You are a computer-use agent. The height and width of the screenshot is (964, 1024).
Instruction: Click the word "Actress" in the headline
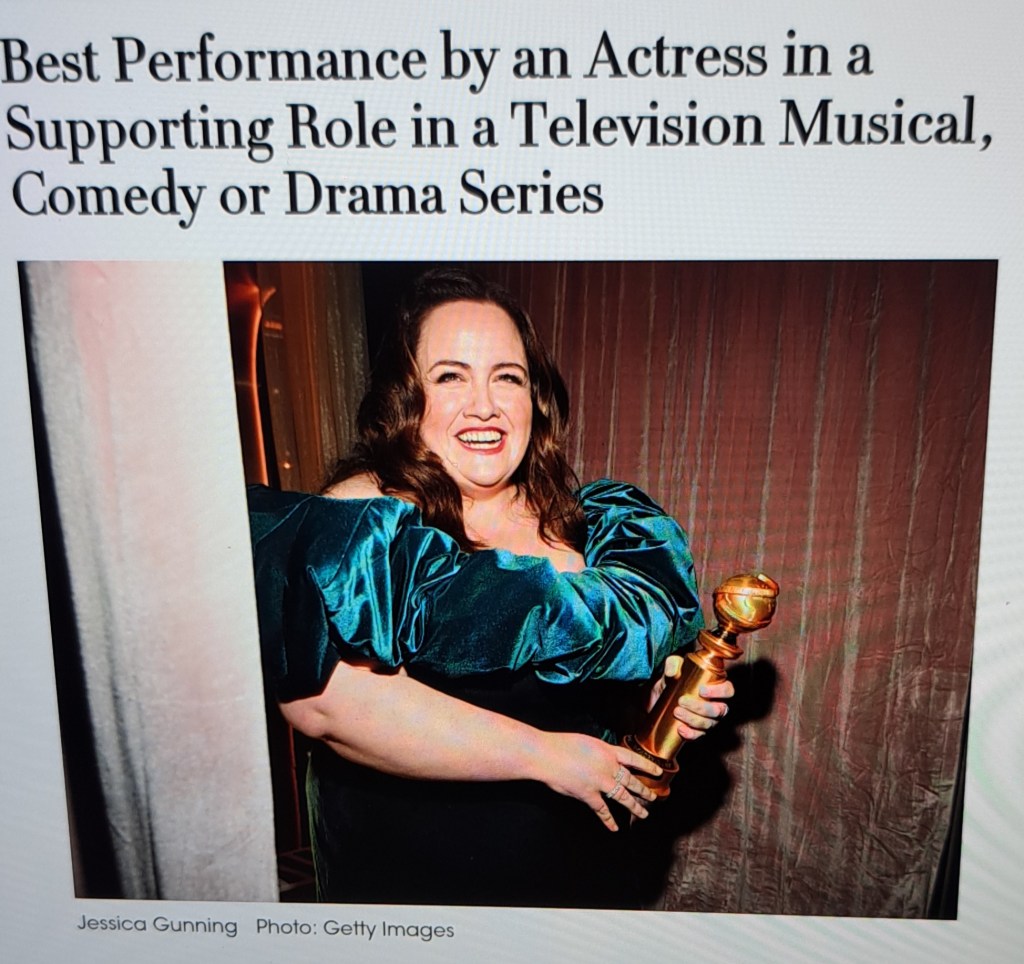(678, 58)
